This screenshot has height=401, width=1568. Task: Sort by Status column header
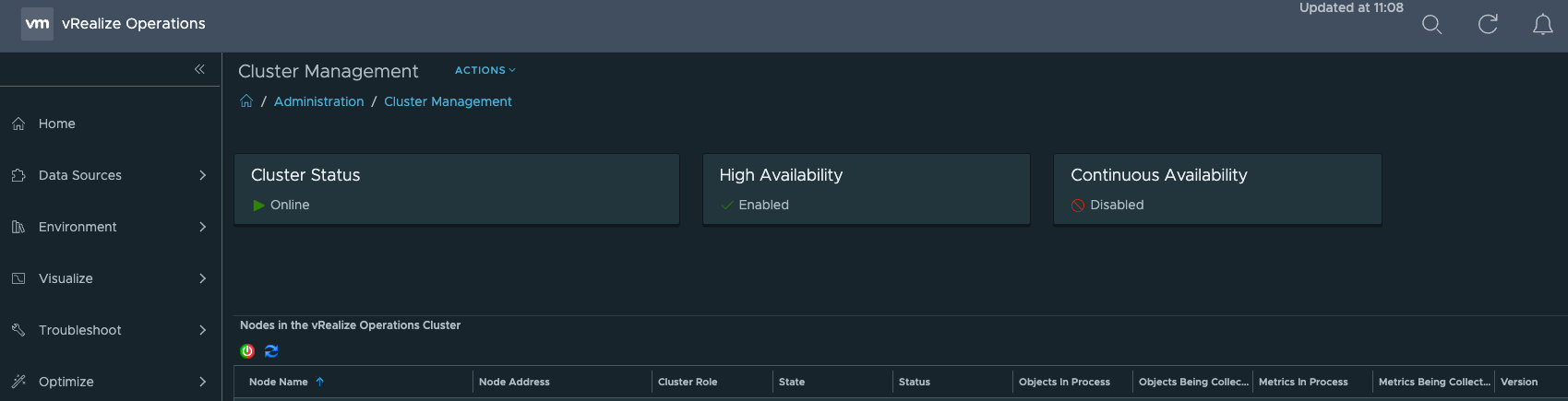point(915,382)
